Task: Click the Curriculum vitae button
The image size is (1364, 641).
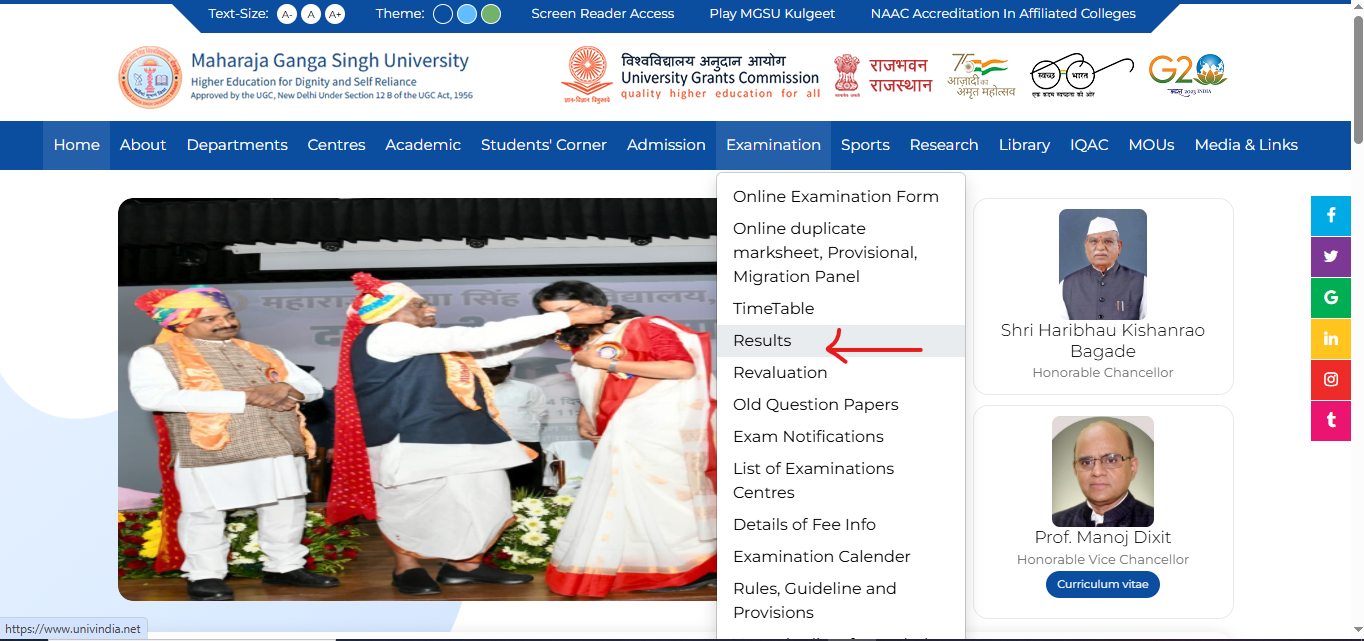Action: coord(1102,584)
